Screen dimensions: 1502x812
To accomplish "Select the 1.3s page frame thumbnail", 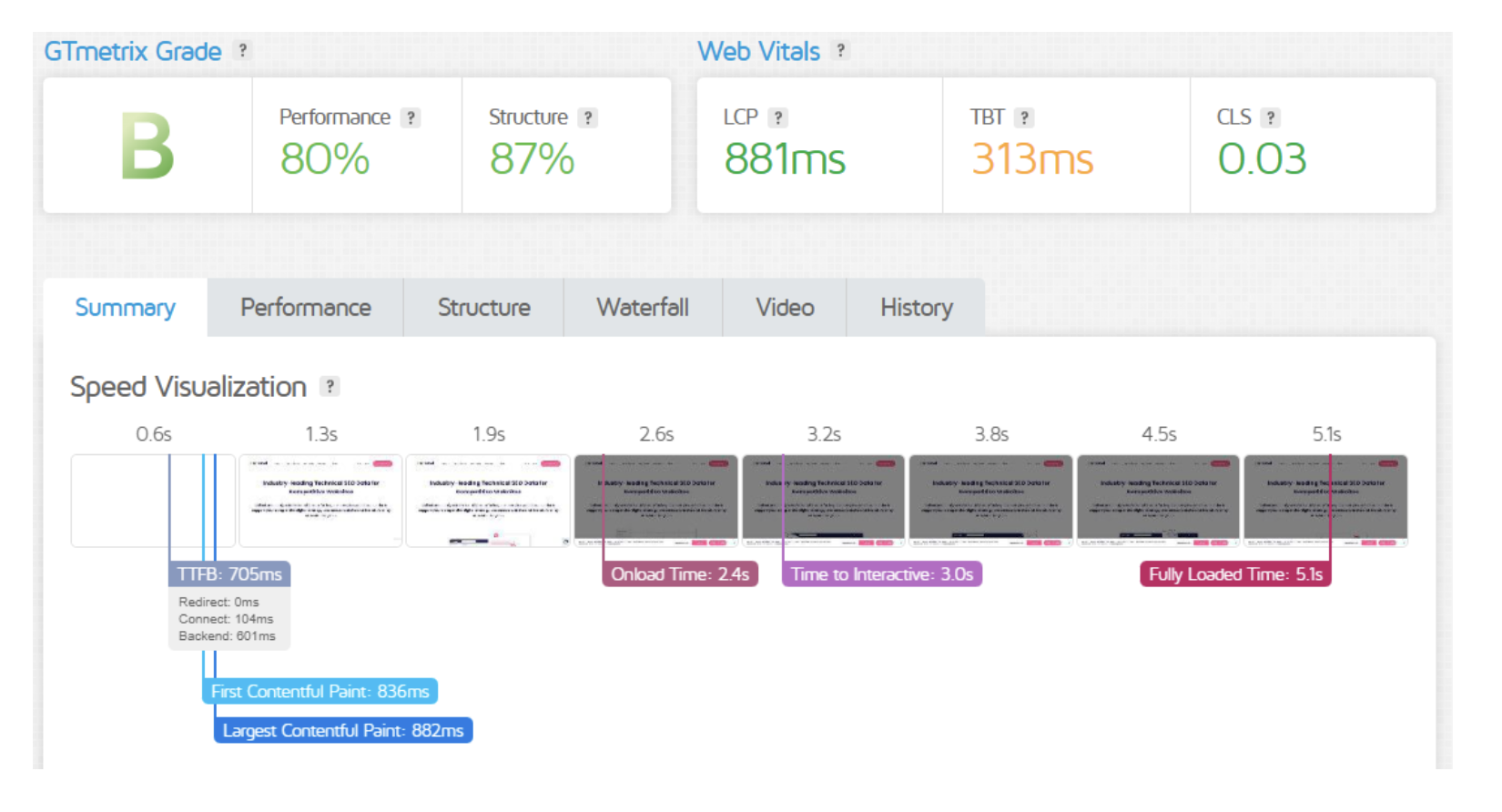I will pyautogui.click(x=320, y=501).
